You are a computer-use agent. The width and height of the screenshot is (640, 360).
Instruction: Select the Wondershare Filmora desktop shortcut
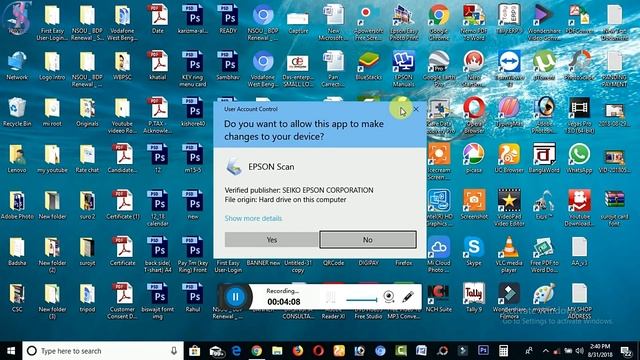(509, 301)
